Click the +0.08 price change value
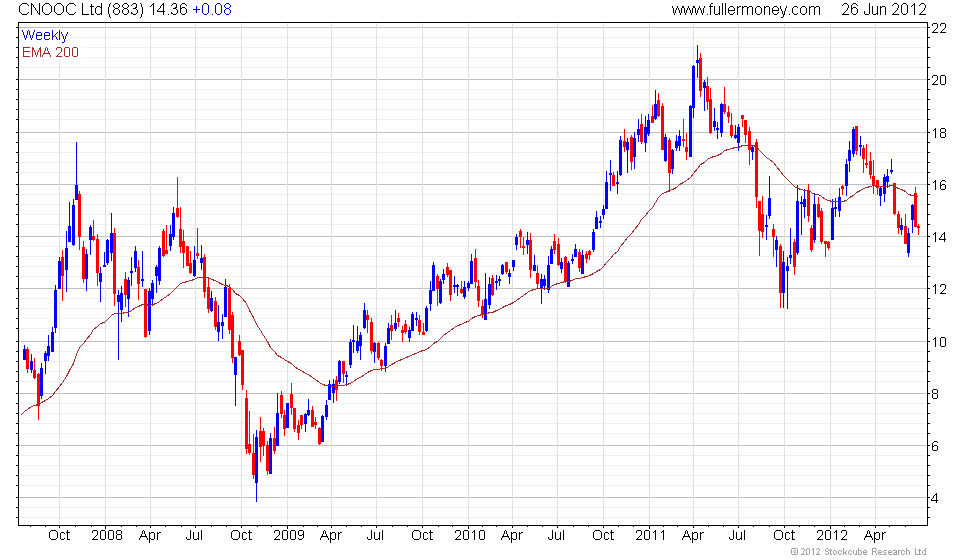The width and height of the screenshot is (980, 560). pos(211,9)
